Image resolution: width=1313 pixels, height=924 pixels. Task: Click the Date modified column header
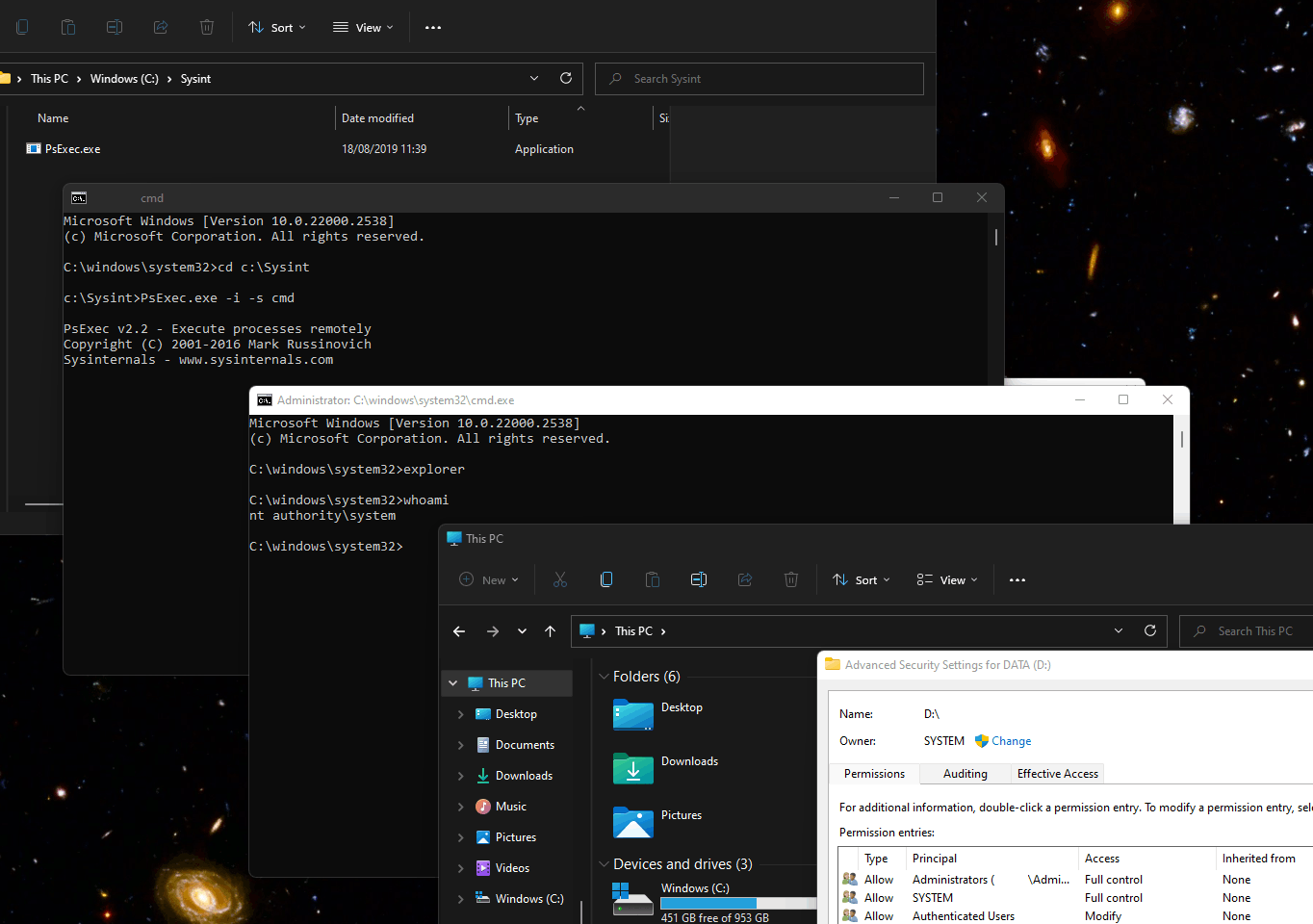point(378,118)
